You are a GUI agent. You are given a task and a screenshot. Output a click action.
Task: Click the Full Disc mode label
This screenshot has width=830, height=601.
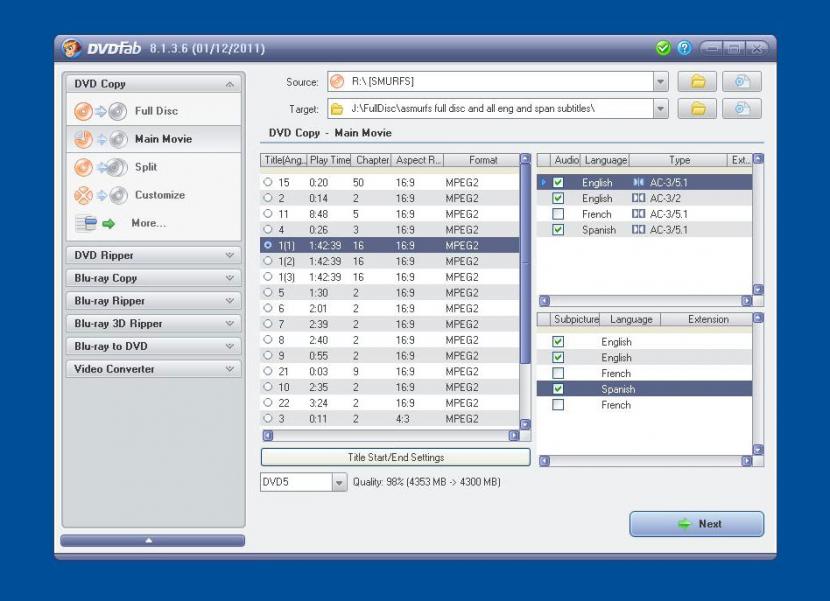click(156, 111)
